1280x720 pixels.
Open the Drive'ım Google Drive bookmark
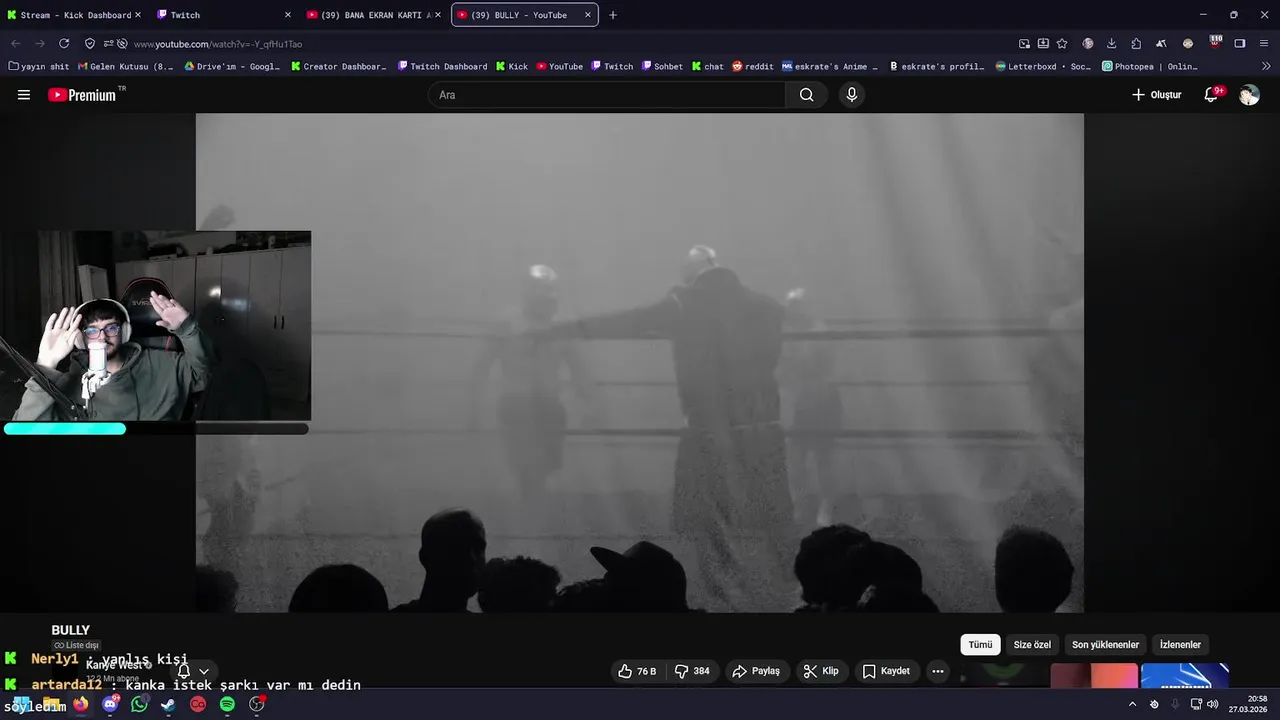[x=232, y=66]
